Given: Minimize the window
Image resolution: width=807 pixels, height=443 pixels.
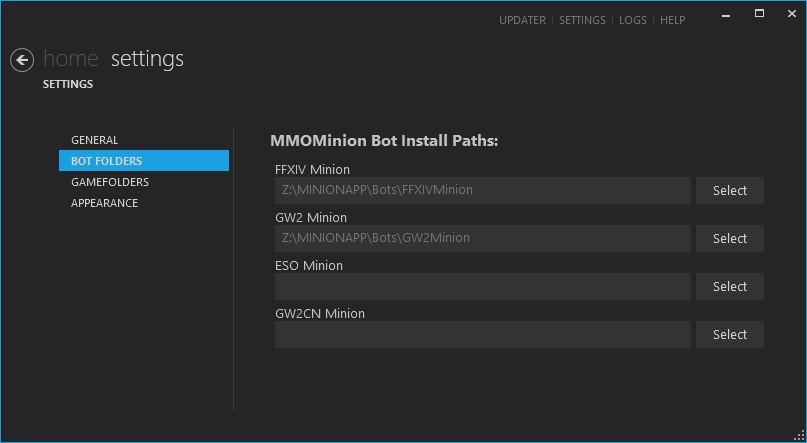Looking at the screenshot, I should point(726,14).
